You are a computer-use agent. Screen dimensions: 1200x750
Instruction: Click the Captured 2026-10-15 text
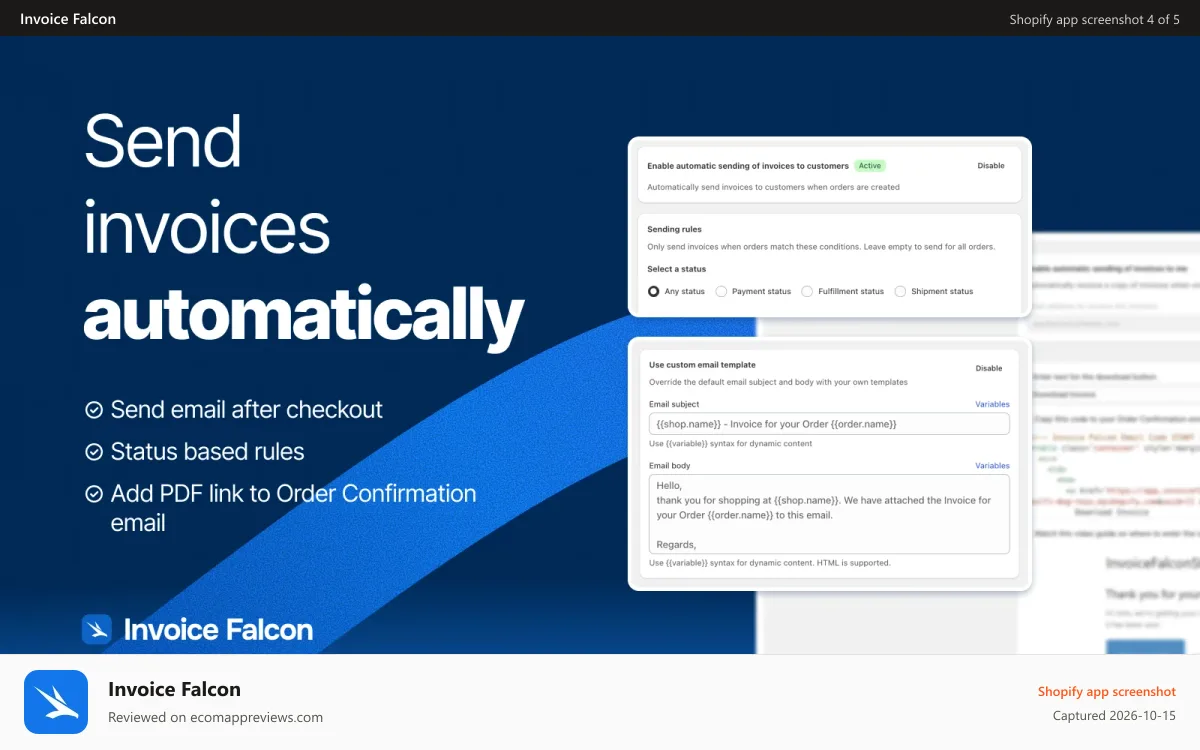pos(1114,716)
